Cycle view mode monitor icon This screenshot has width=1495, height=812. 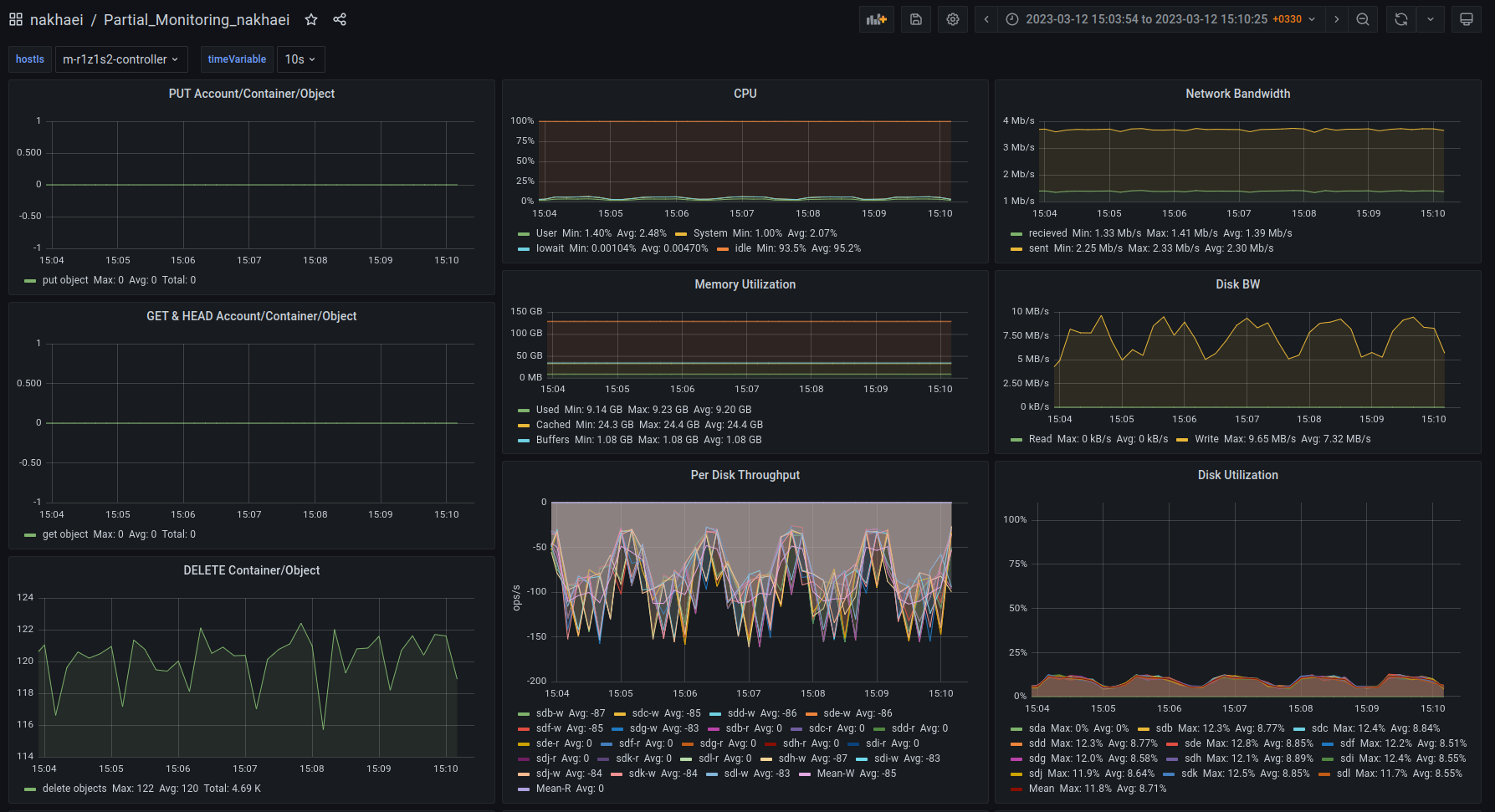[1467, 19]
